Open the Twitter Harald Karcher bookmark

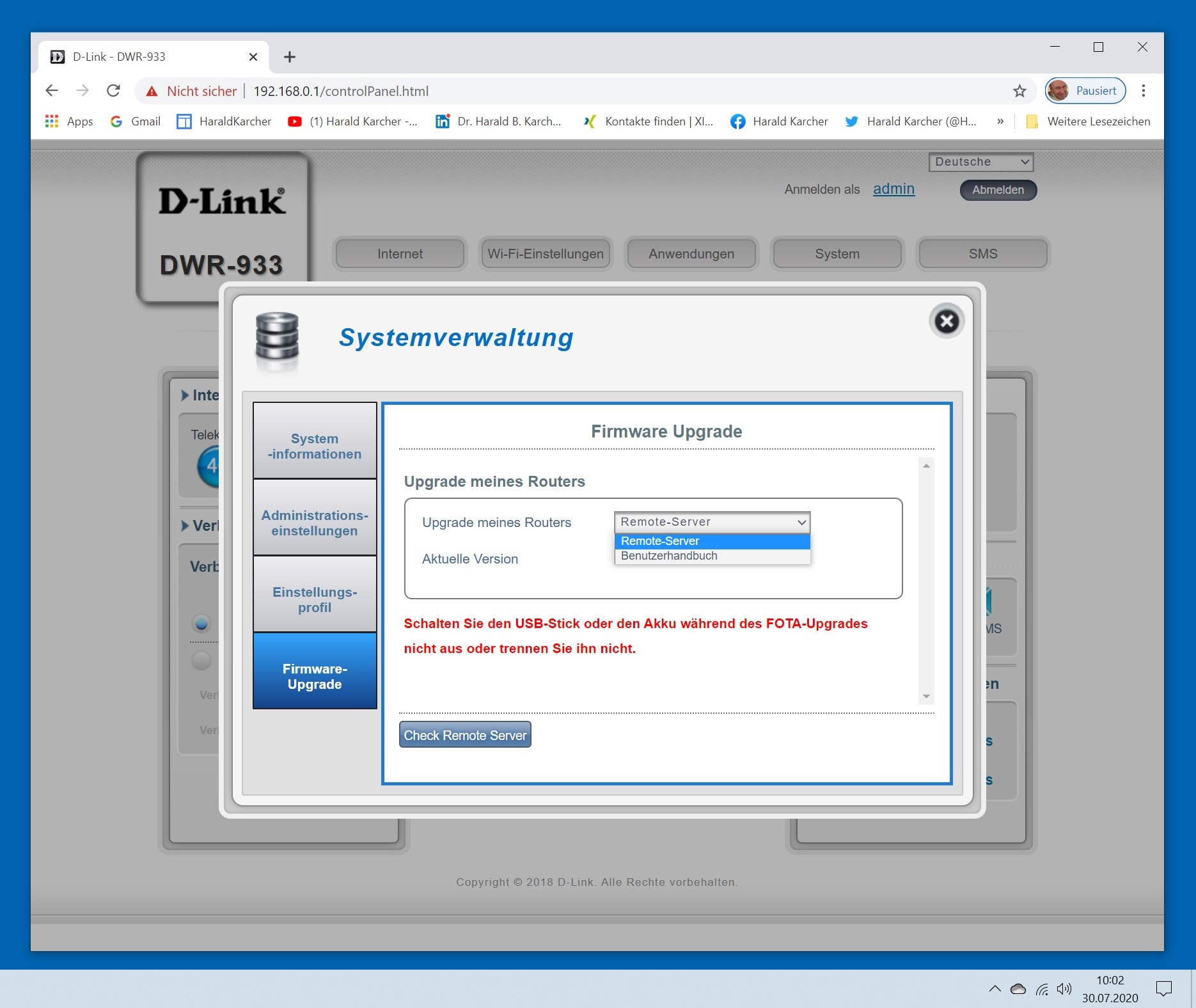pyautogui.click(x=911, y=122)
